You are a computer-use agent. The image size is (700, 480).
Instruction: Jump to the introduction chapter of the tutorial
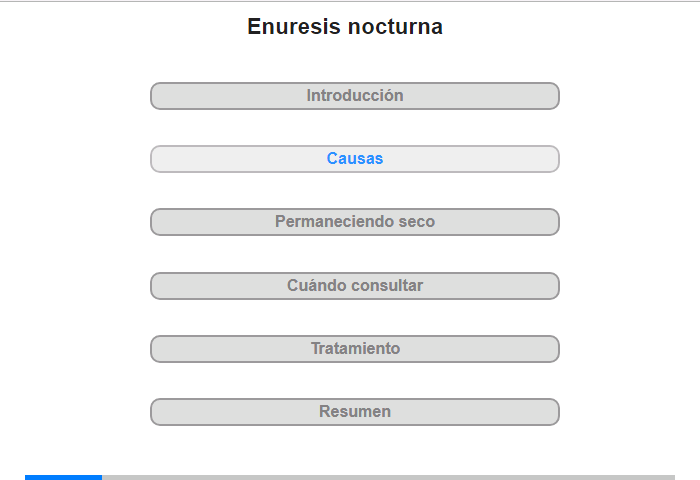click(355, 96)
